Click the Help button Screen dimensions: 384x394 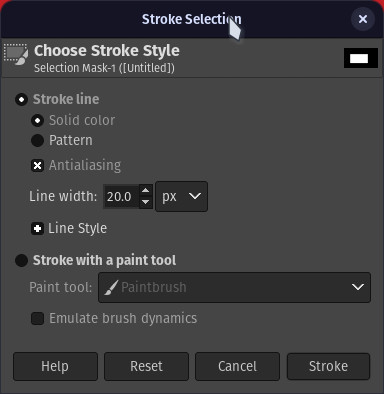coord(55,366)
